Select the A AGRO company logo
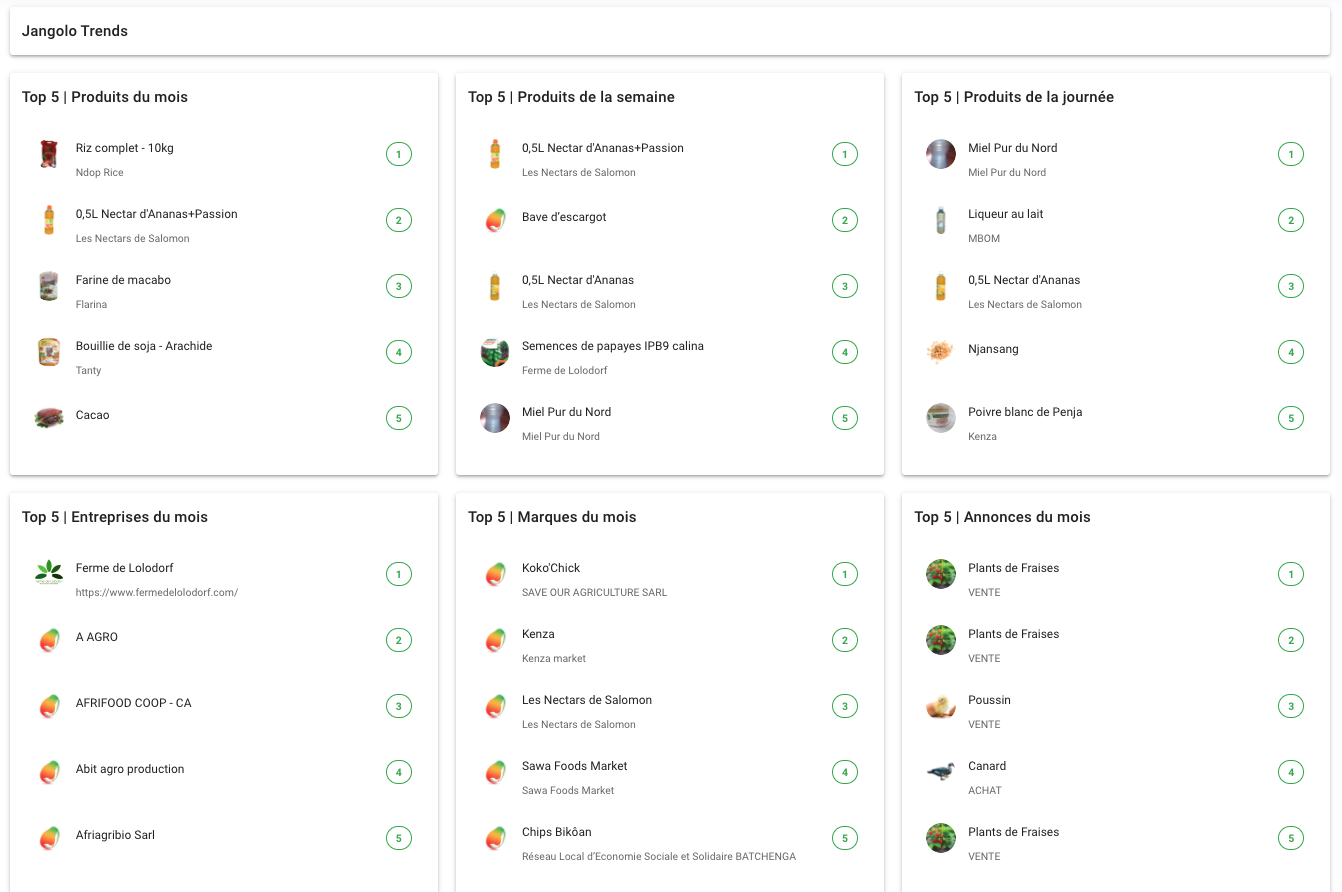Viewport: 1342px width, 892px height. 49,640
